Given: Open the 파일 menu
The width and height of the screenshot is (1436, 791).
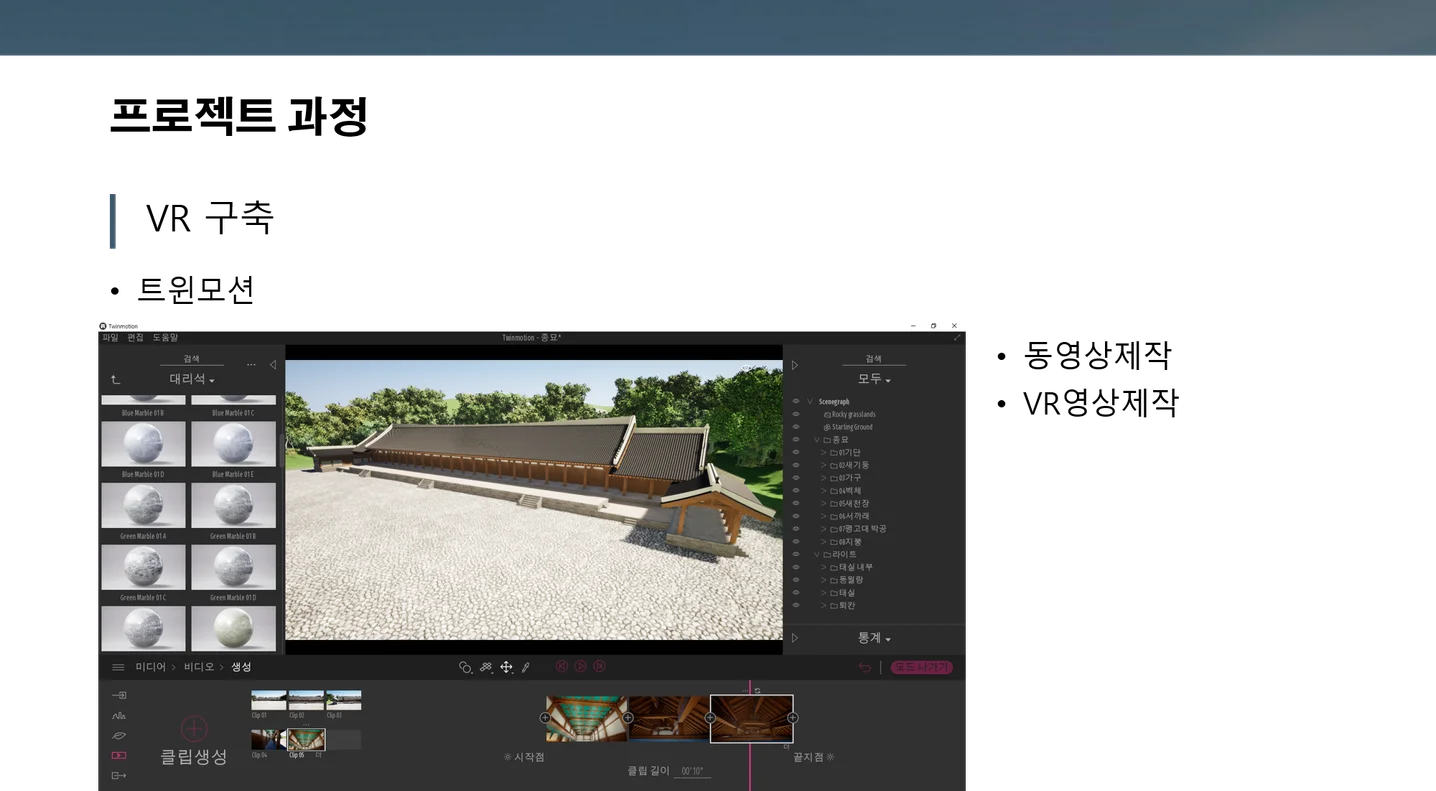Looking at the screenshot, I should [110, 338].
